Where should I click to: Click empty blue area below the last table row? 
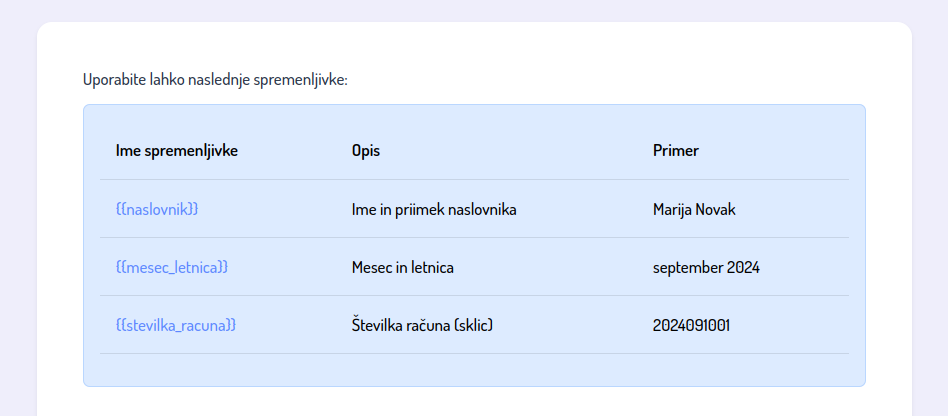(474, 370)
